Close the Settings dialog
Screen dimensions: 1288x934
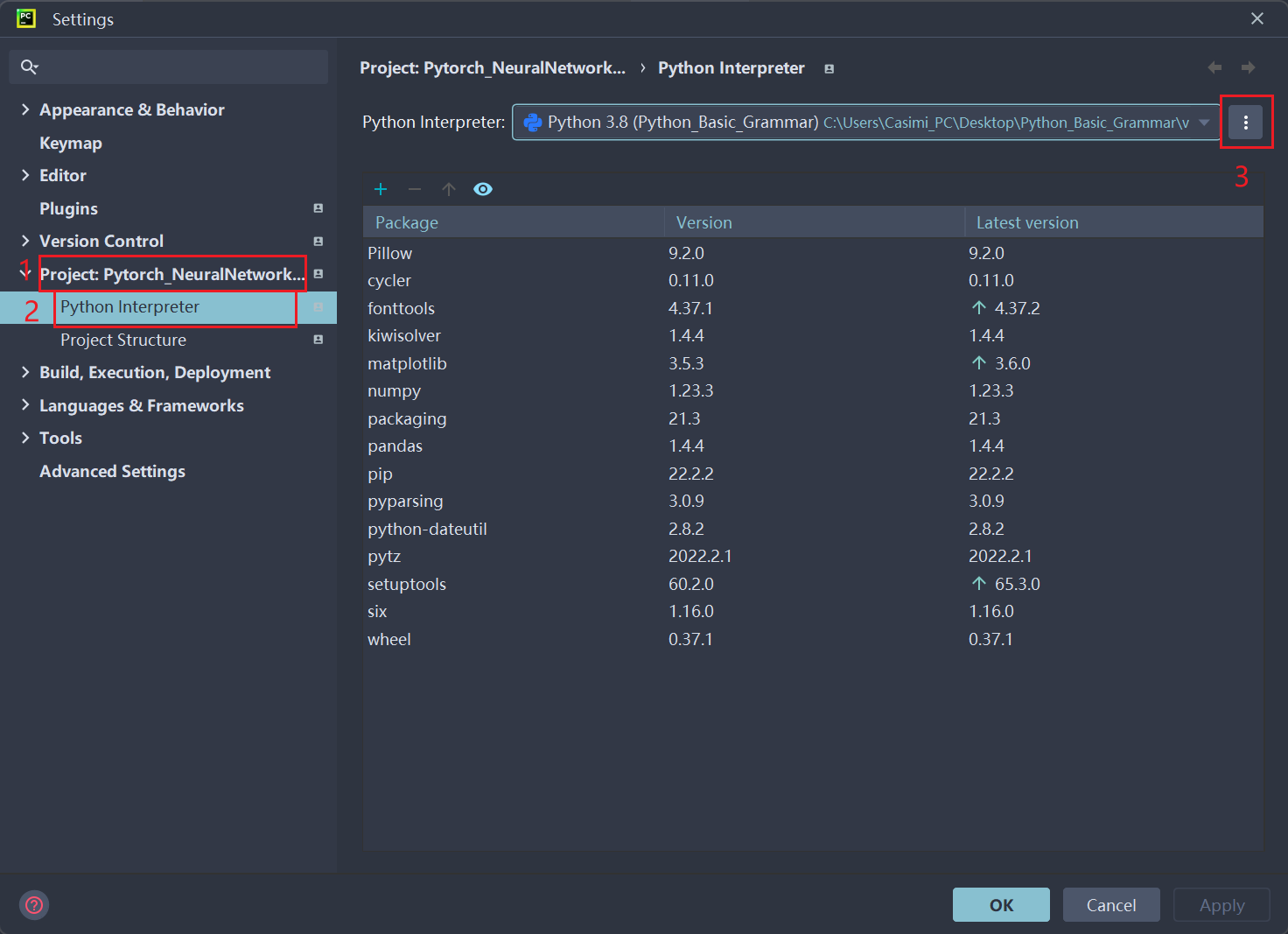pos(1257,18)
